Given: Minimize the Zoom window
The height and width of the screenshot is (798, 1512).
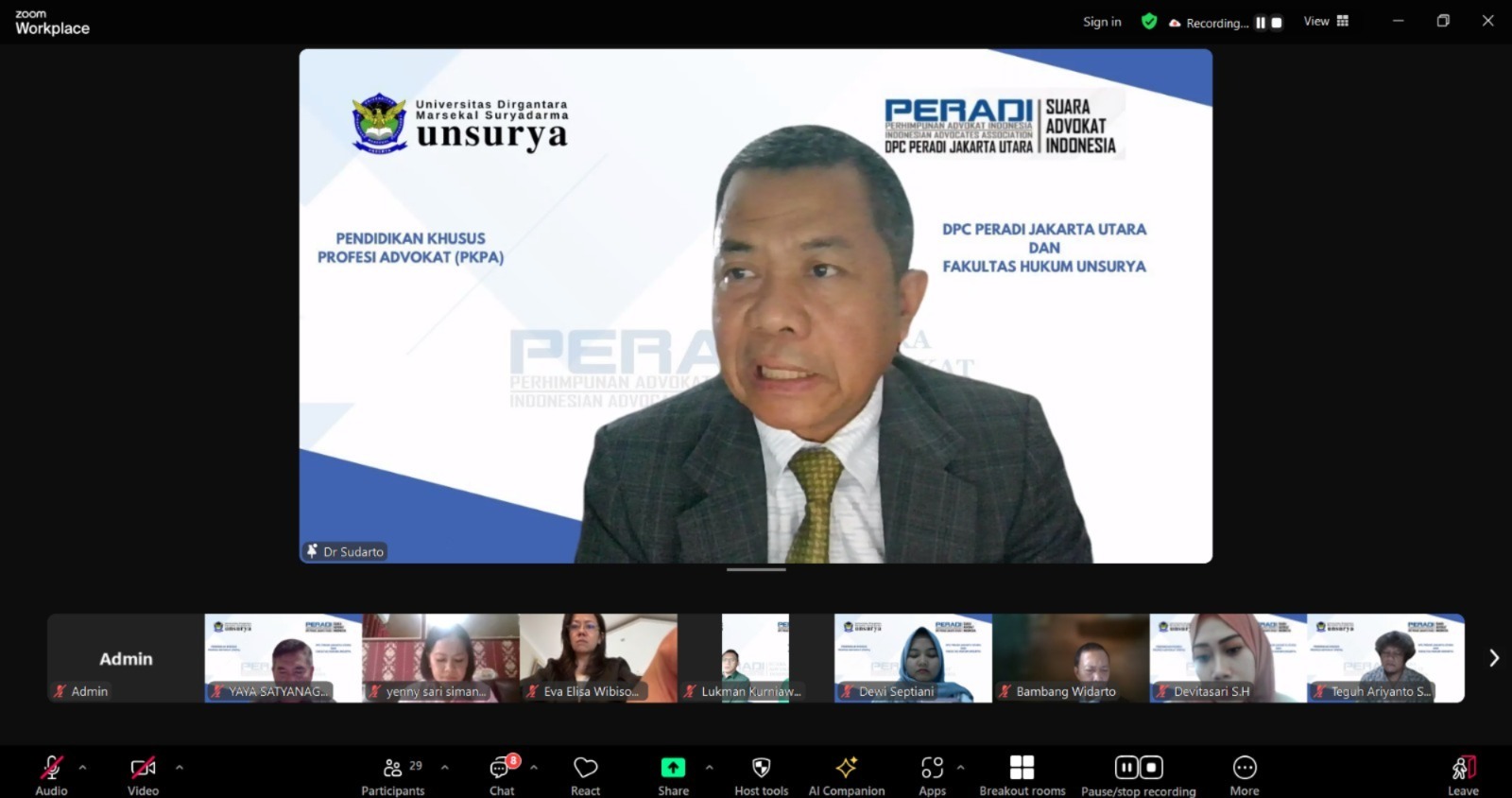Looking at the screenshot, I should pos(1399,21).
